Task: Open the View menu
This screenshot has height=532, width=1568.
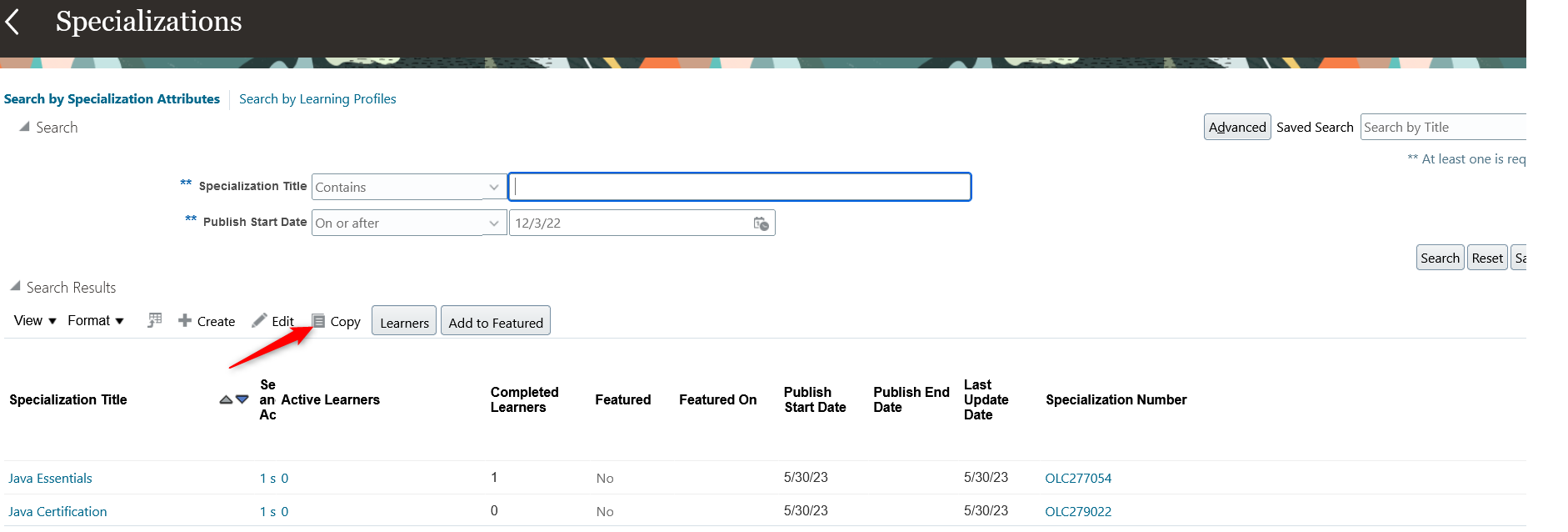Action: pos(35,321)
